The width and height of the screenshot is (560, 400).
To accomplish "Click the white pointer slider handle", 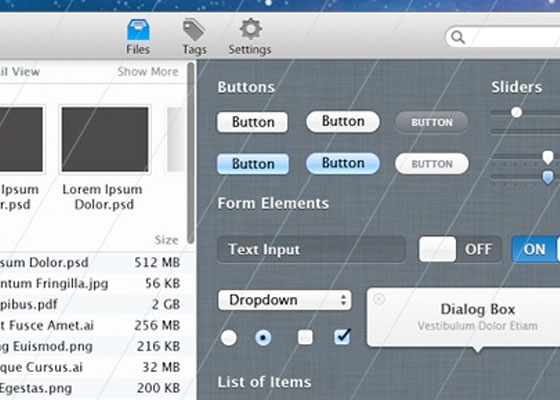I will click(548, 157).
